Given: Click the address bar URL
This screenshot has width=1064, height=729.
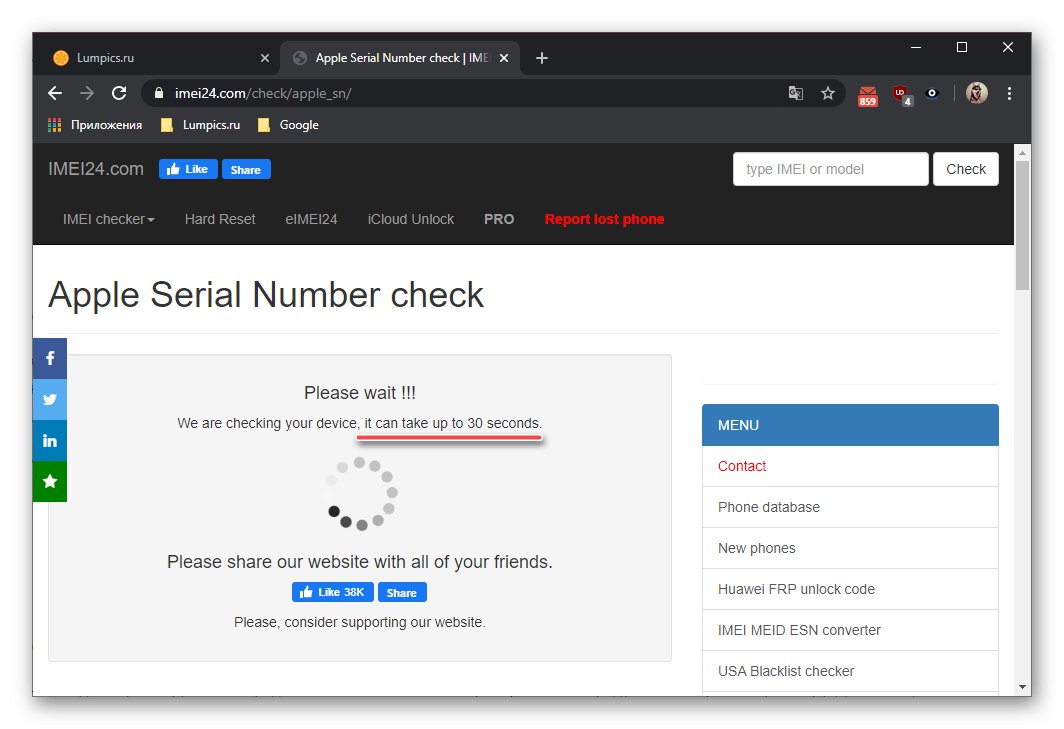Looking at the screenshot, I should (x=263, y=93).
